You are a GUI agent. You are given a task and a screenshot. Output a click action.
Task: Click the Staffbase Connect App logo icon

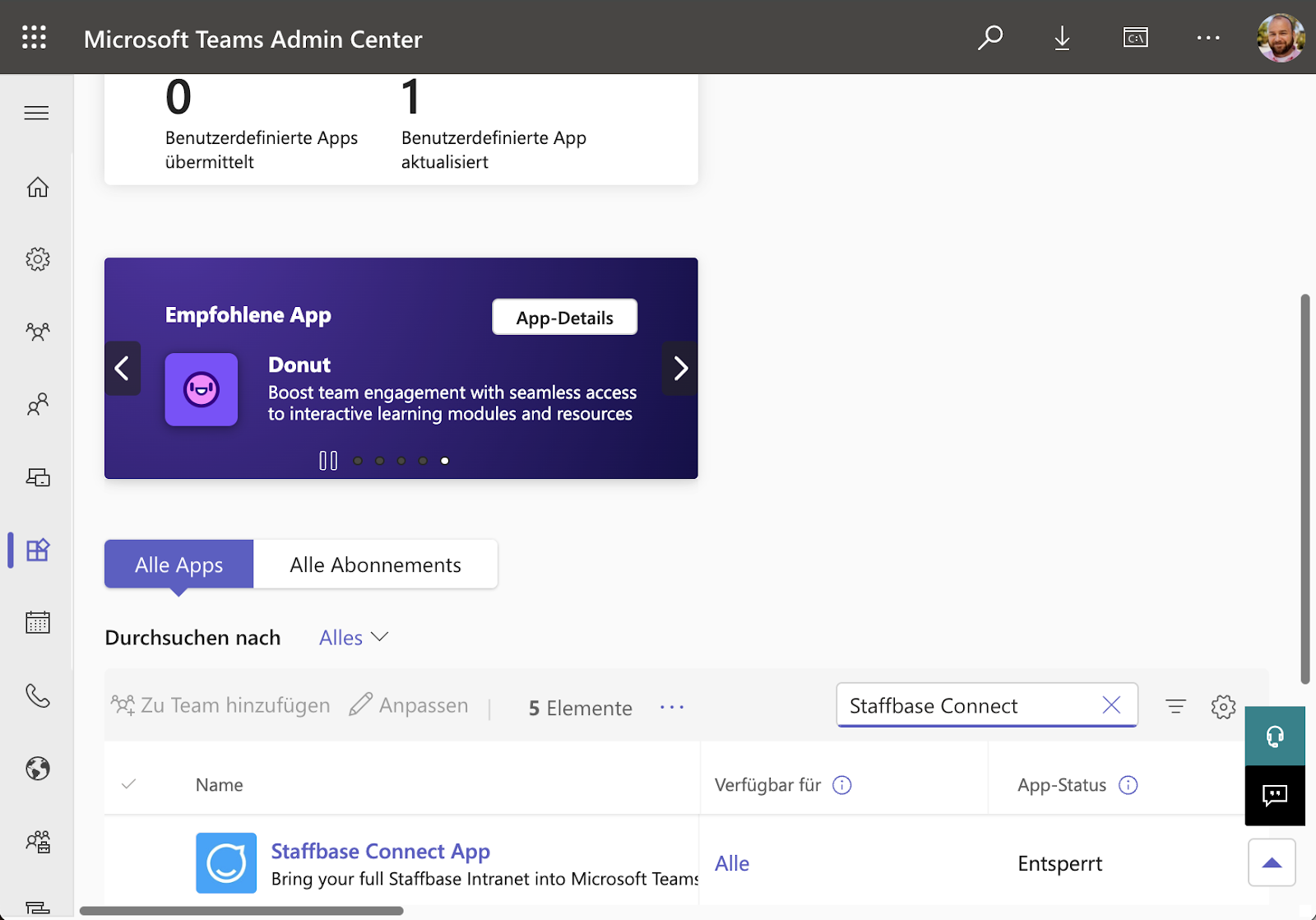pyautogui.click(x=226, y=863)
